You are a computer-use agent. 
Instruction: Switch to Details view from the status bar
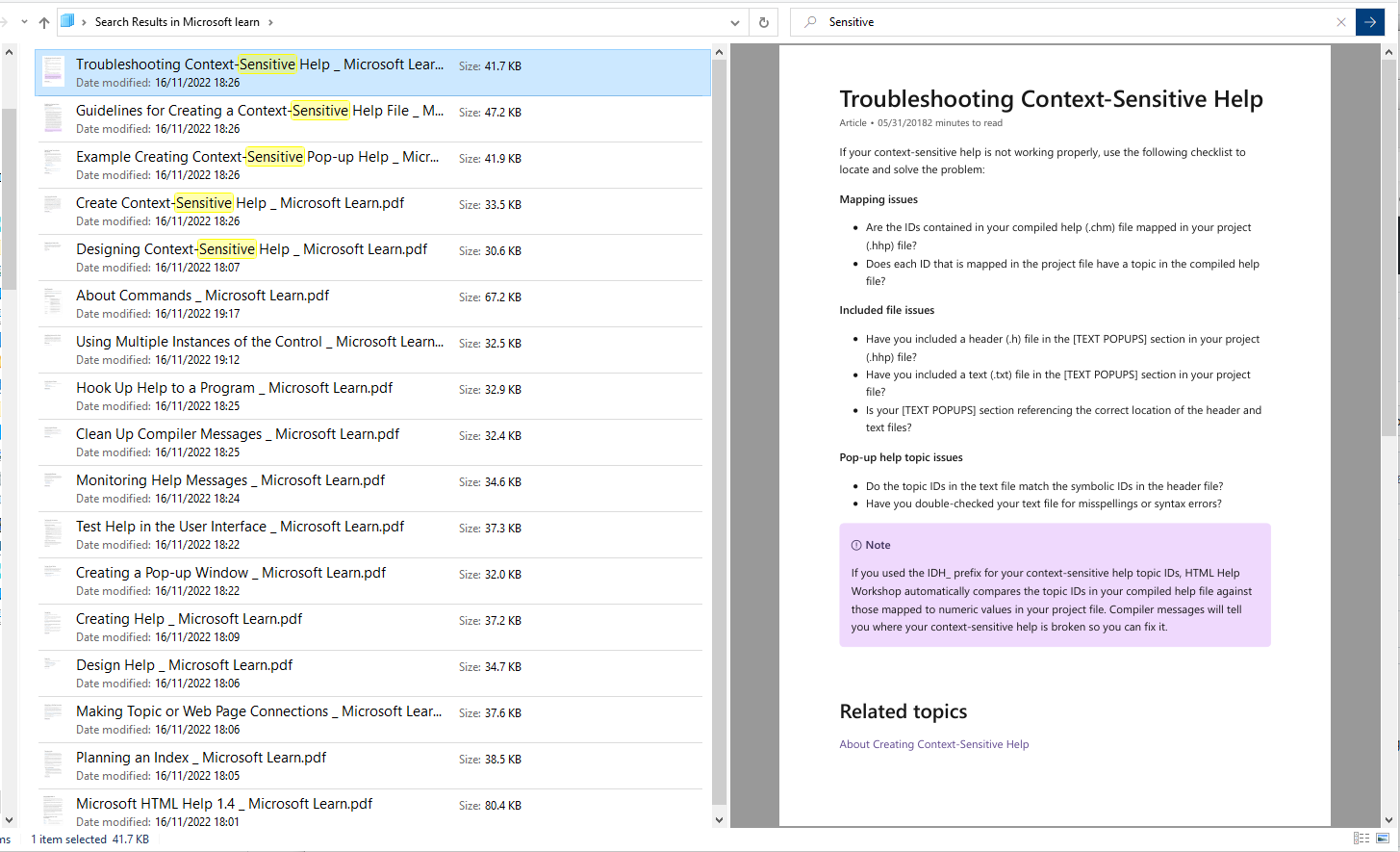1362,838
